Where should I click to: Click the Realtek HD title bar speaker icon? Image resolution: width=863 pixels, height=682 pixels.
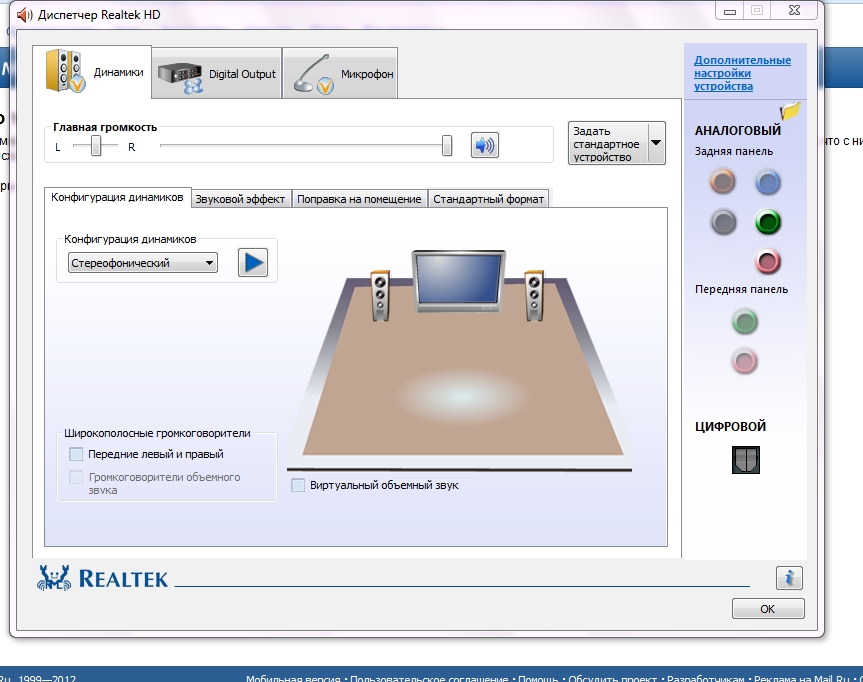click(25, 15)
